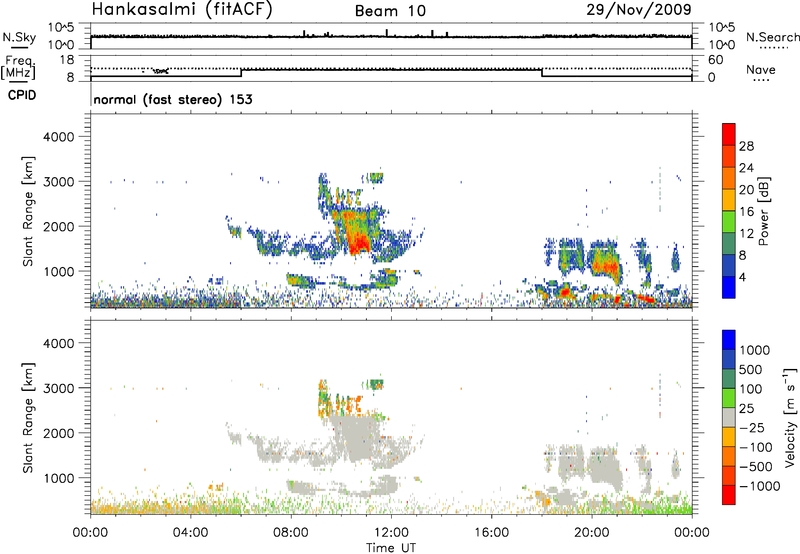
Task: Click the blue 1000 m/s velocity band
Action: tap(729, 340)
